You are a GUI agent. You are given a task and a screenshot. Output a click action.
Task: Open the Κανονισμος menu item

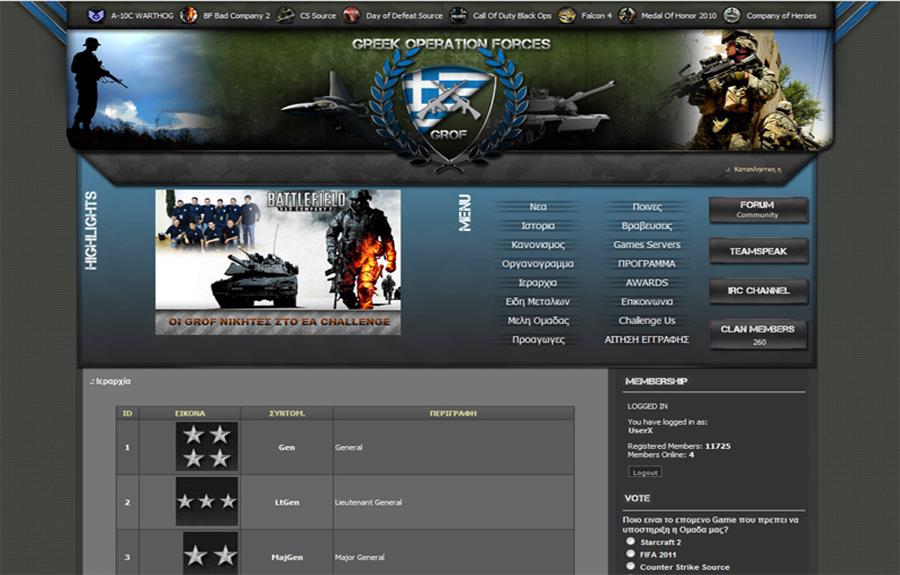538,244
